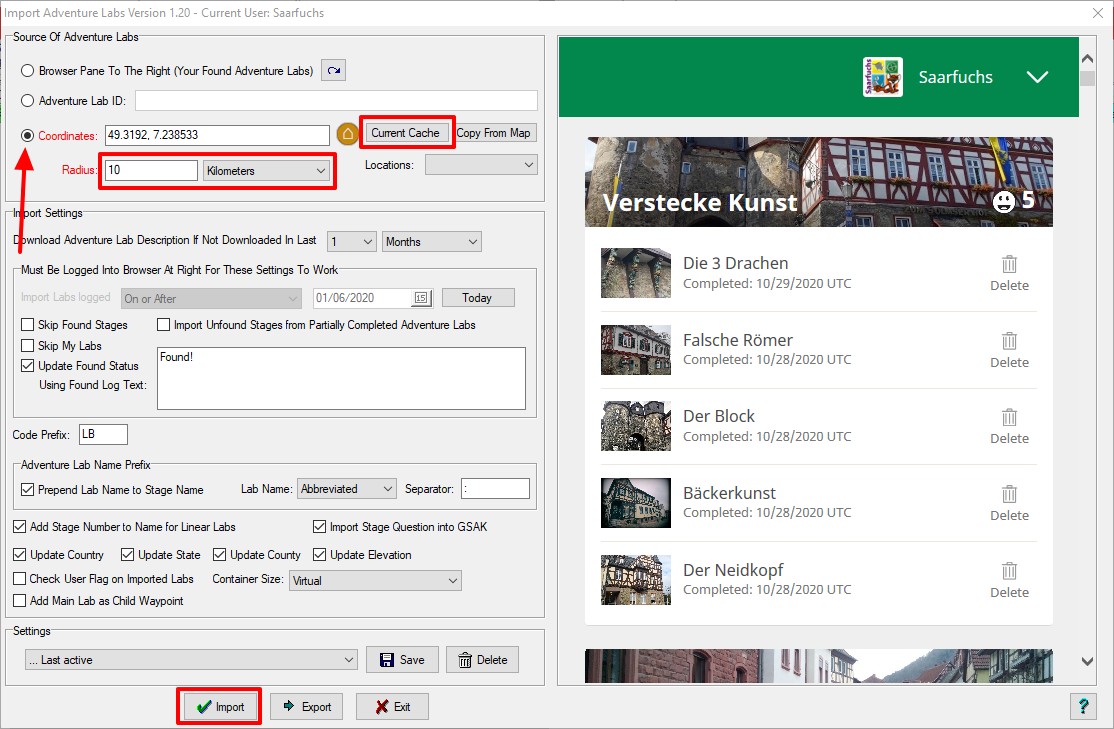Screen dimensions: 1114x729
Task: Open the download interval number dropdown
Action: pos(352,242)
